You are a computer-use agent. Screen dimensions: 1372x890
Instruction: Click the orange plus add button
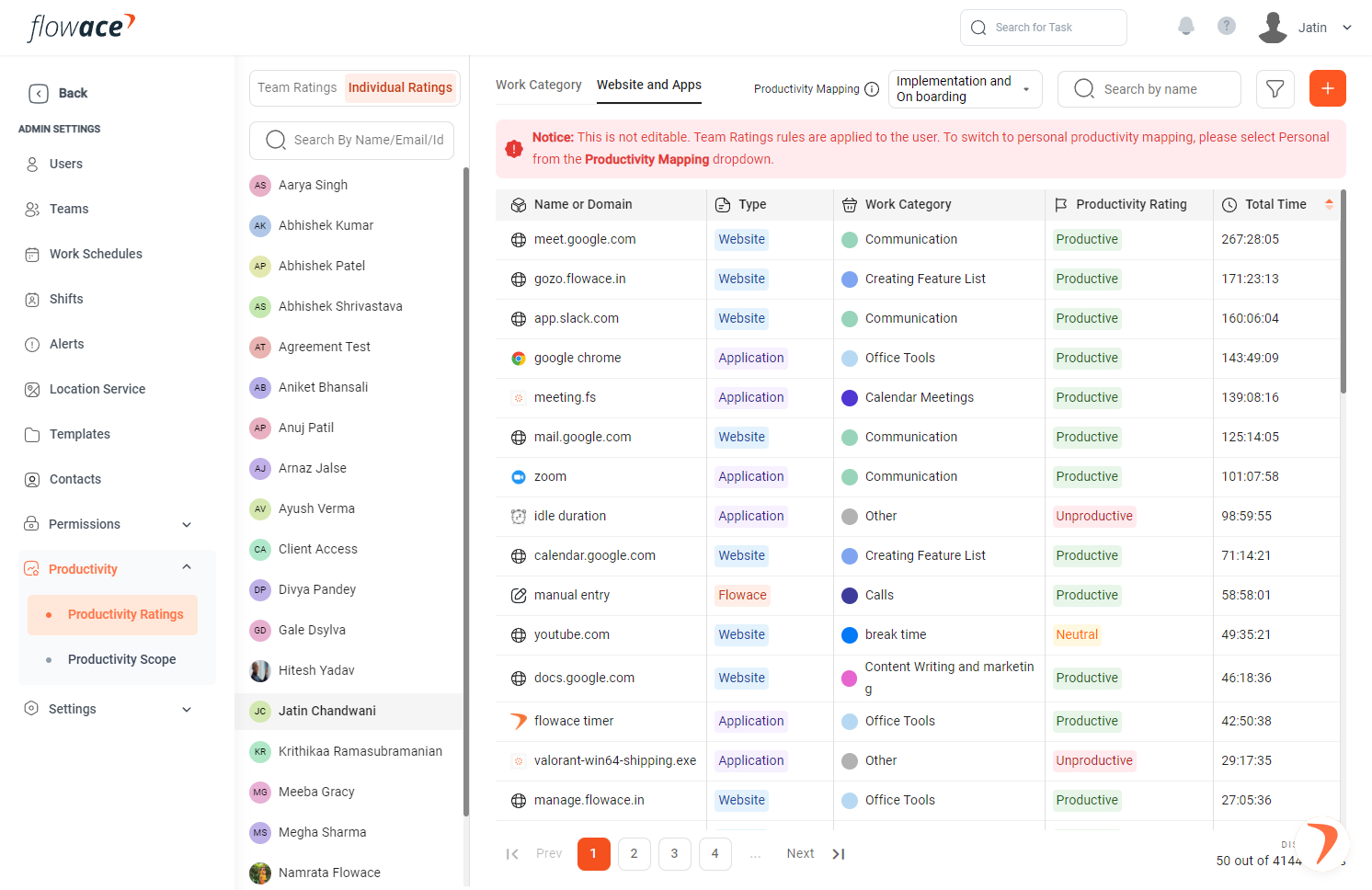coord(1328,88)
